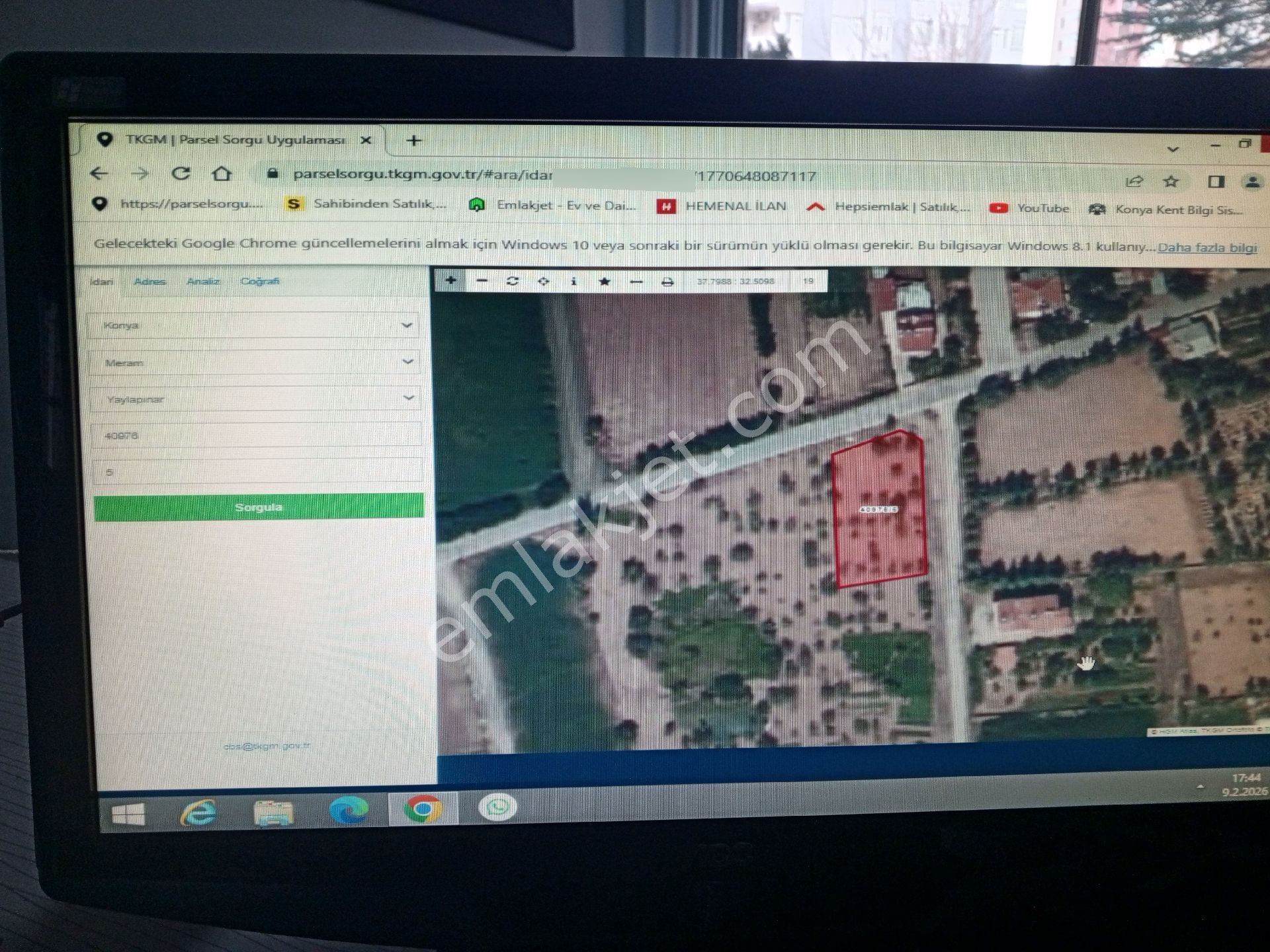Click the star favorites map tool
1270x952 pixels.
coord(604,281)
